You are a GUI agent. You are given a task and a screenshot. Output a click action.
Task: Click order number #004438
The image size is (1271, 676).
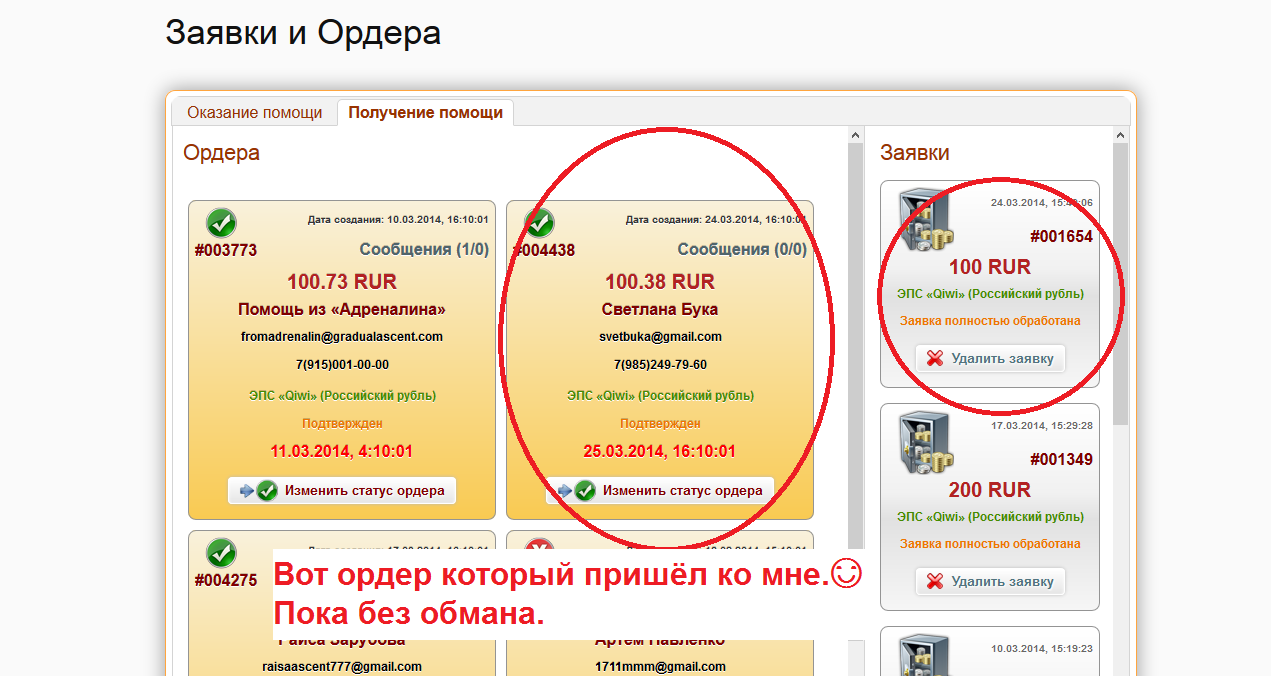tap(544, 250)
